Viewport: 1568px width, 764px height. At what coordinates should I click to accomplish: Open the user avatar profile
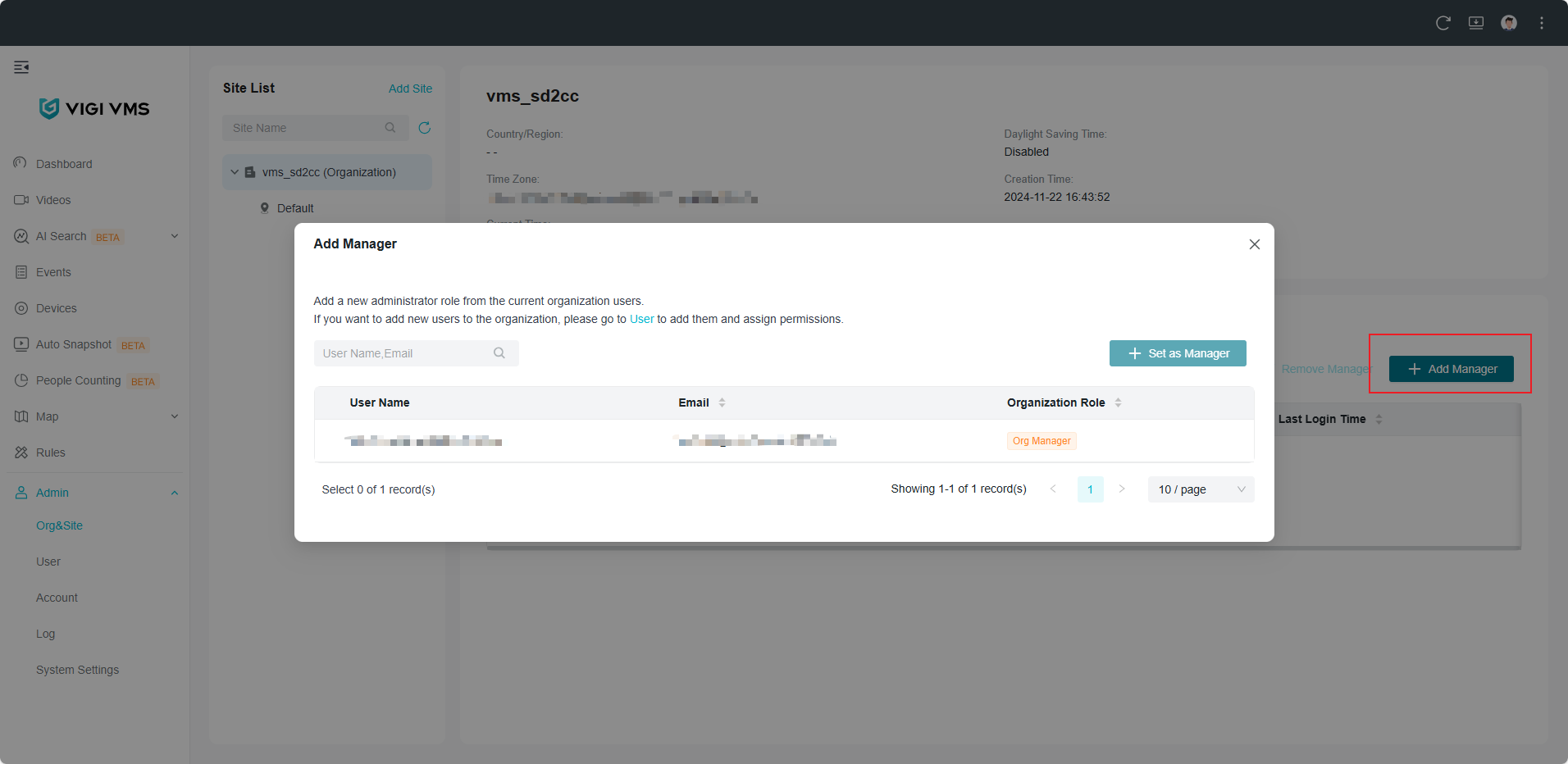[1509, 23]
